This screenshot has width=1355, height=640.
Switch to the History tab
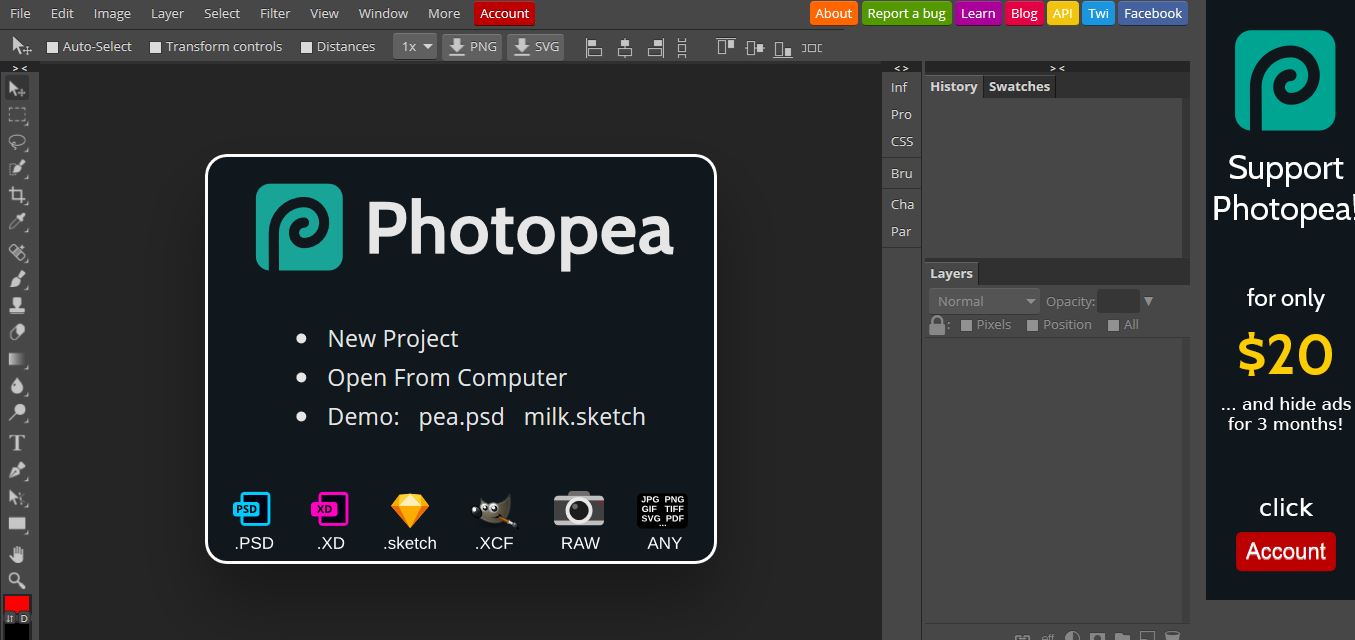[953, 87]
